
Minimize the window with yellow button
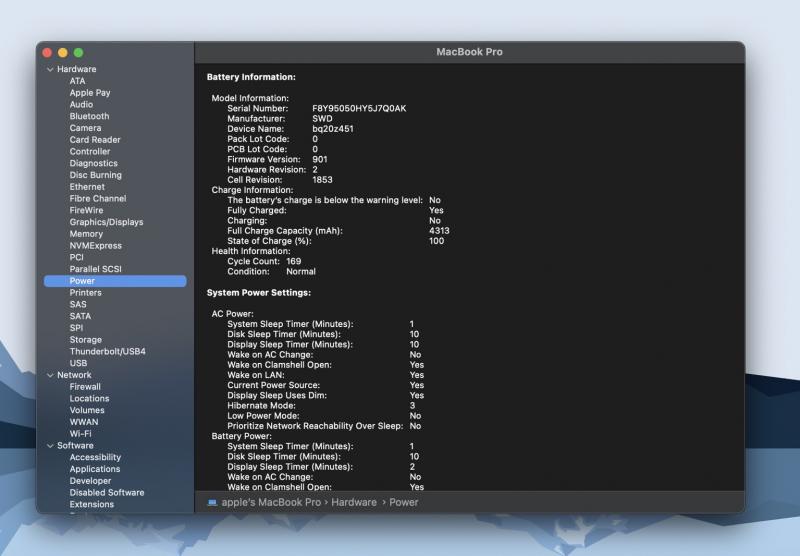63,53
